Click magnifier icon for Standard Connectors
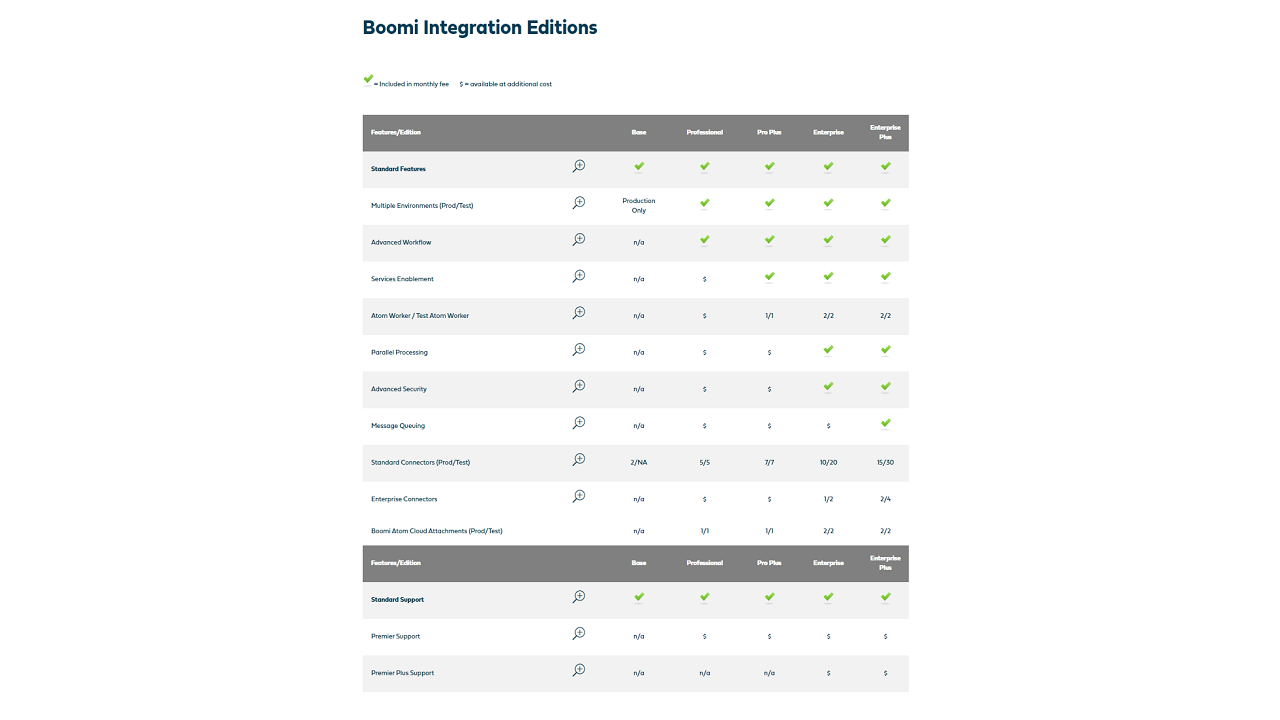 (x=579, y=459)
